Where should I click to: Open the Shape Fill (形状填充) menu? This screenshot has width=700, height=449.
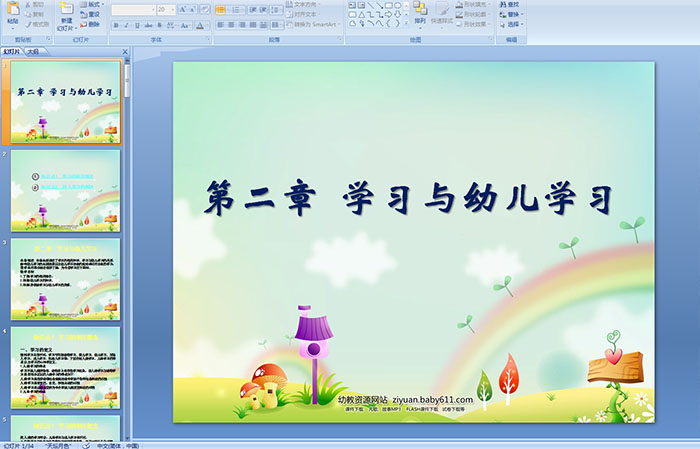click(474, 4)
